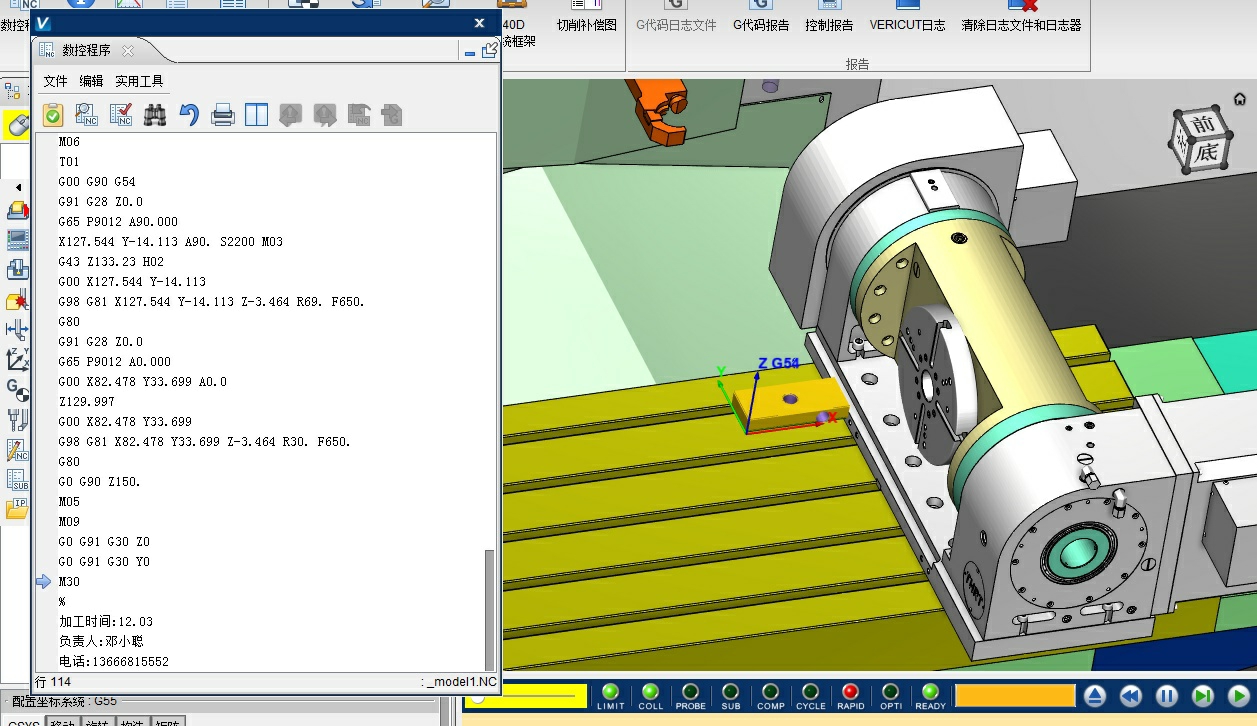1257x726 pixels.
Task: Open the VERICUT日志 ribbon button
Action: (x=907, y=18)
